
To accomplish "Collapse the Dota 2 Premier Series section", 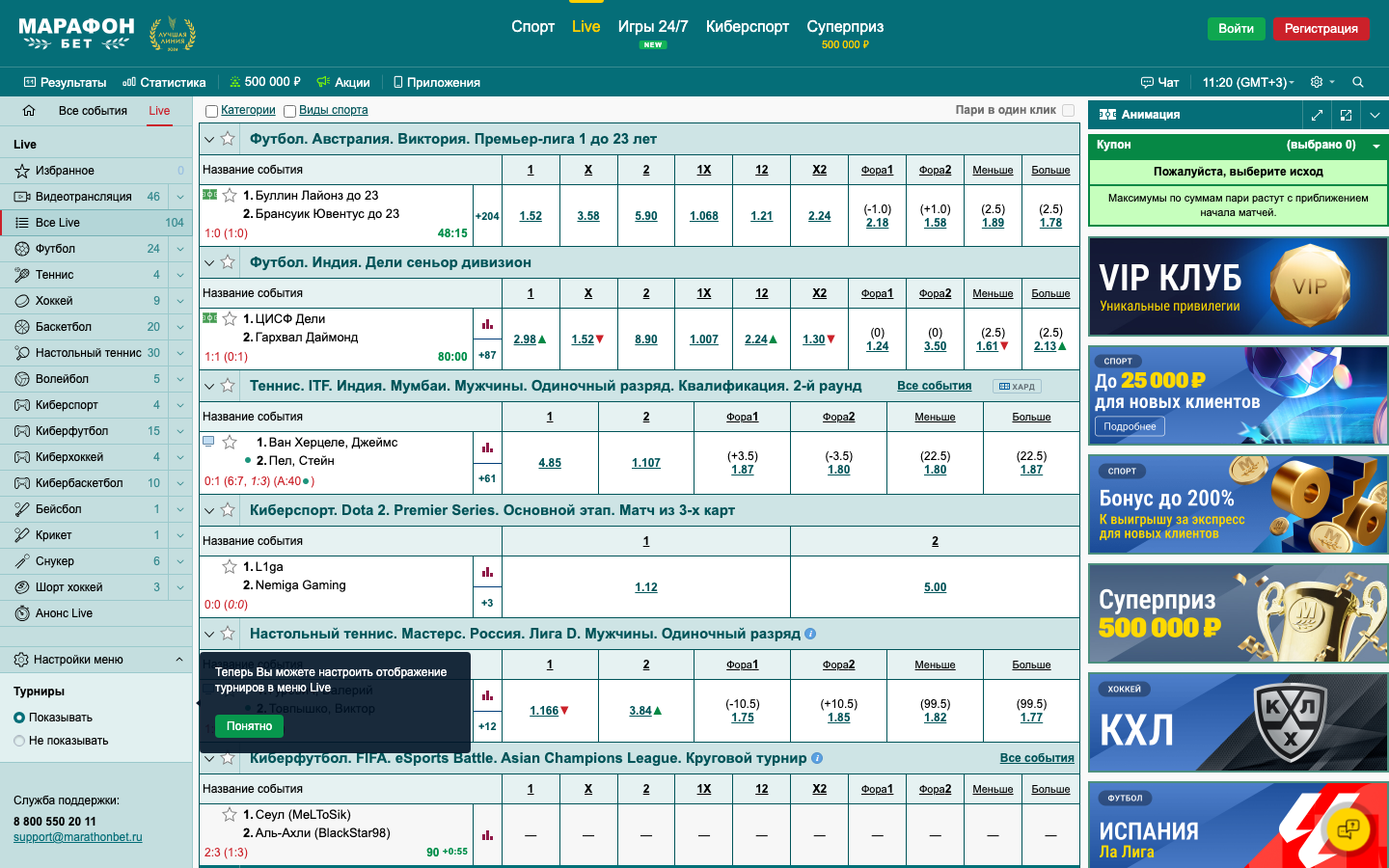I will 209,510.
